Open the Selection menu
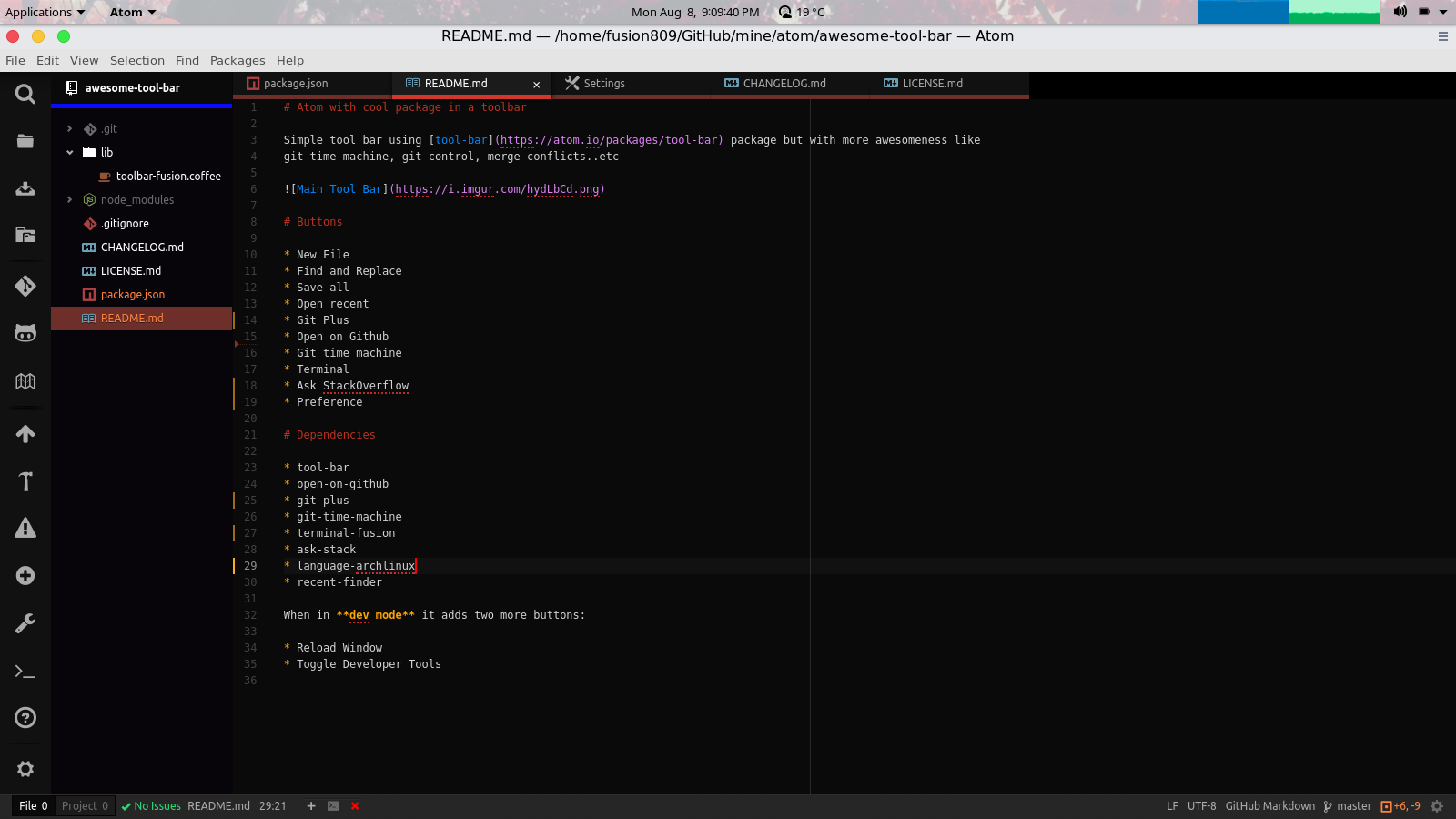 tap(137, 60)
